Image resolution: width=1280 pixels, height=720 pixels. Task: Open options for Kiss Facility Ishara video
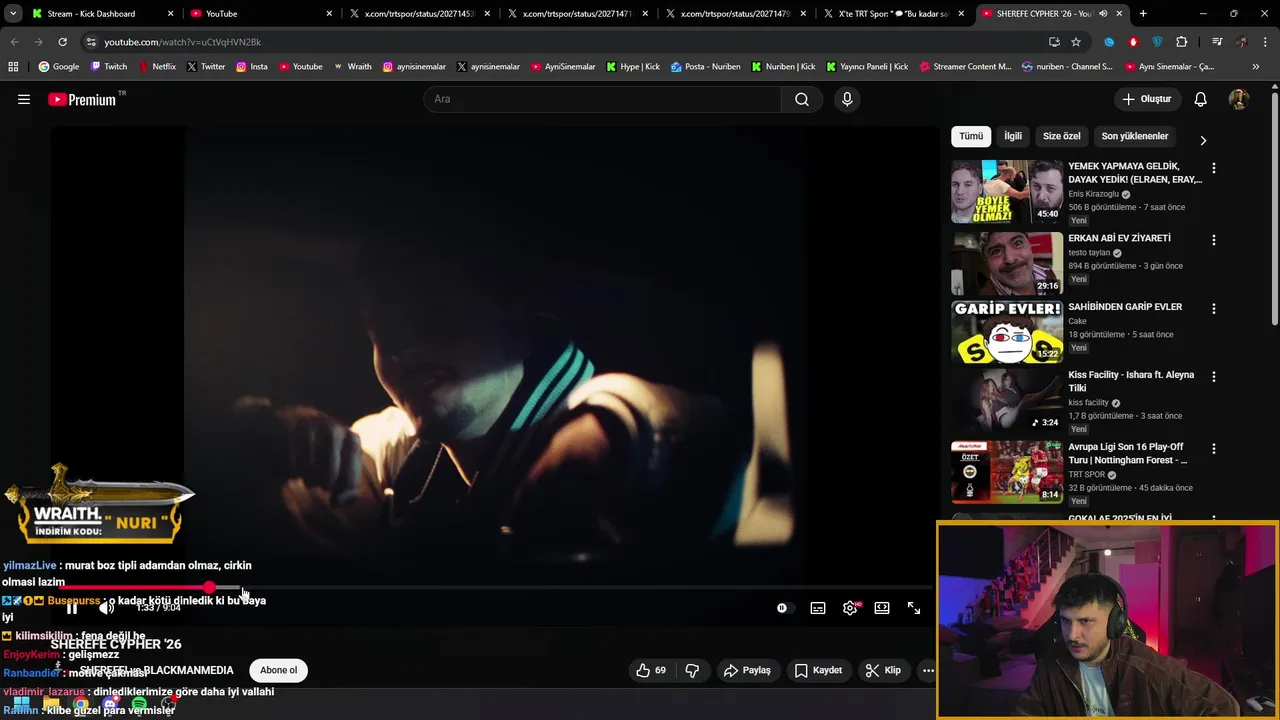(1214, 377)
